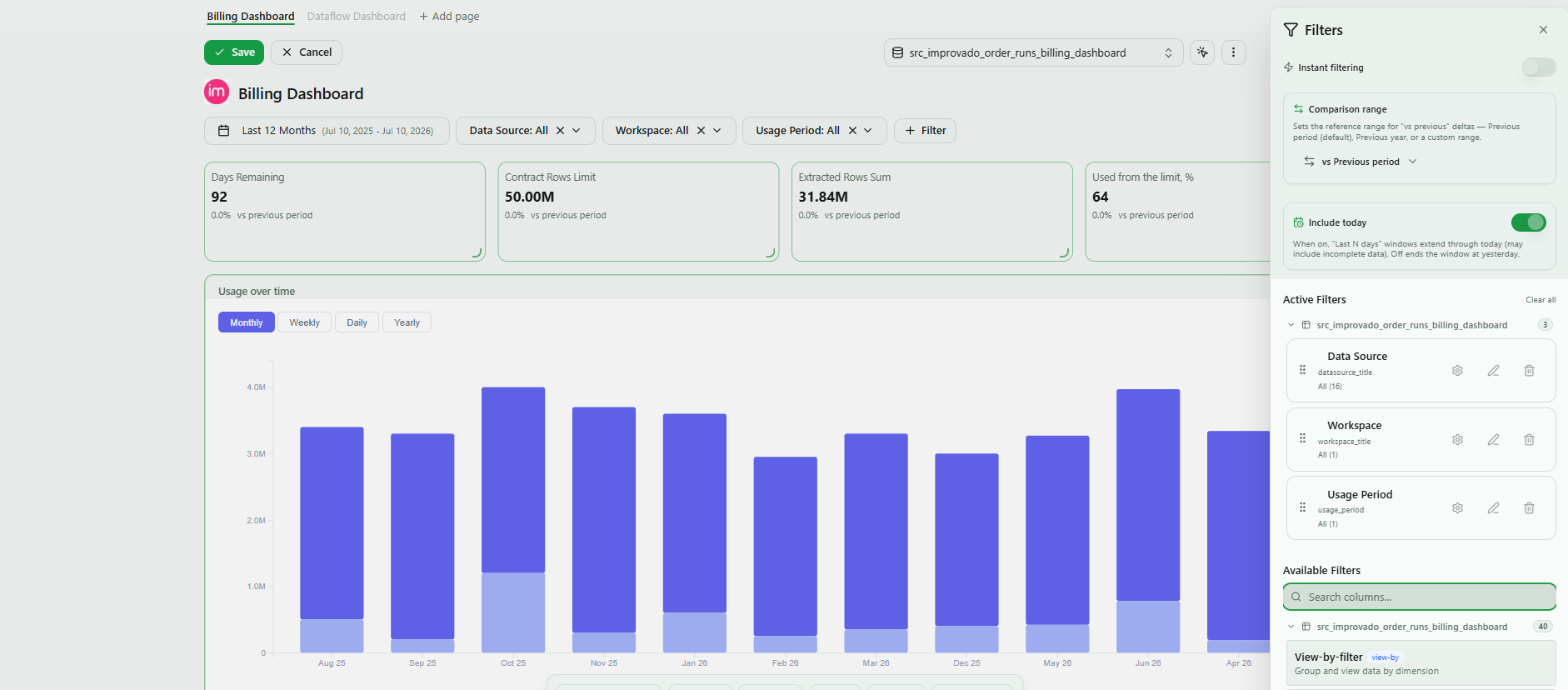Image resolution: width=1568 pixels, height=690 pixels.
Task: Open the Last 12 Months date range picker
Action: tap(327, 131)
